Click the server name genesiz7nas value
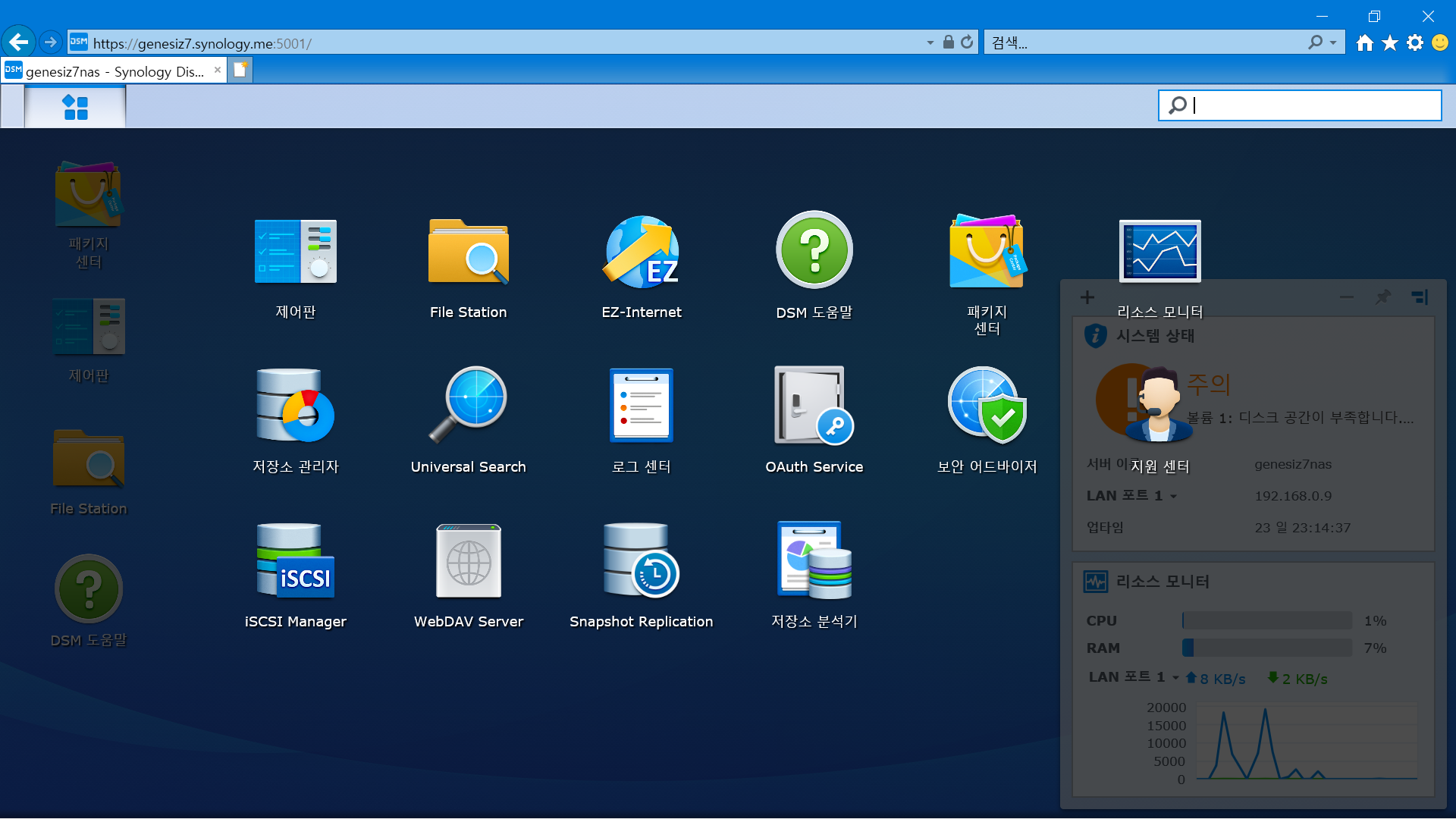Viewport: 1456px width, 819px height. [x=1293, y=464]
